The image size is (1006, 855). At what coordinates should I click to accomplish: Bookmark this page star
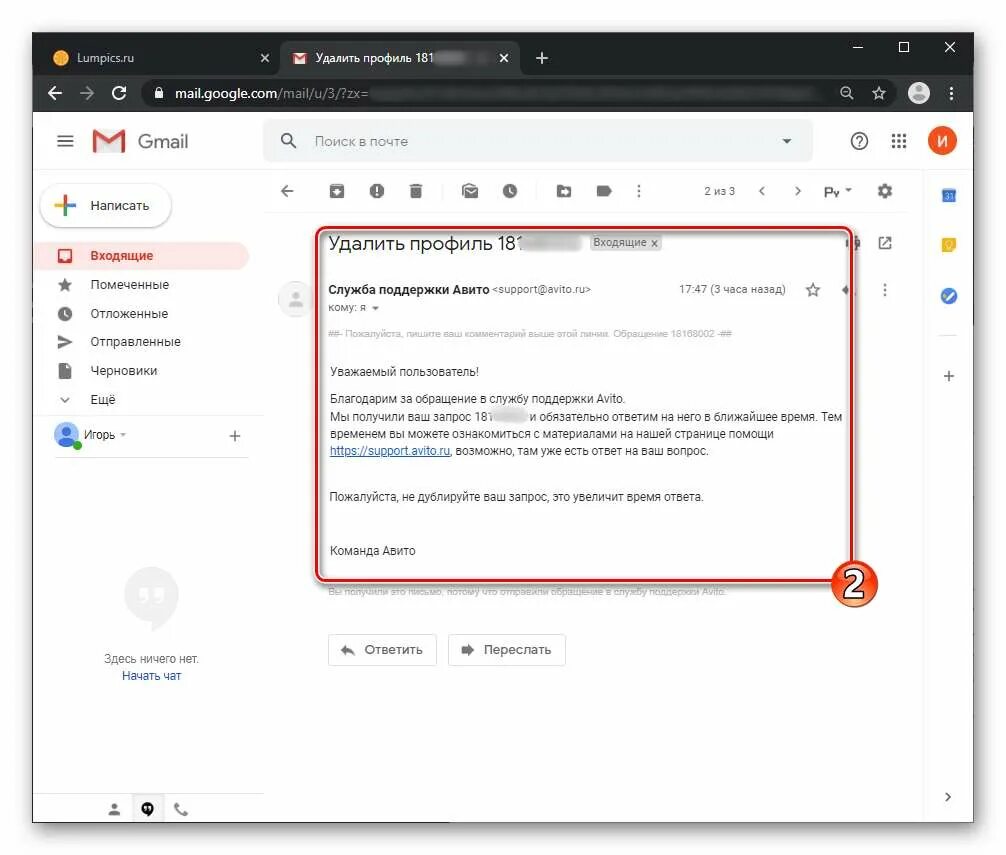point(879,93)
